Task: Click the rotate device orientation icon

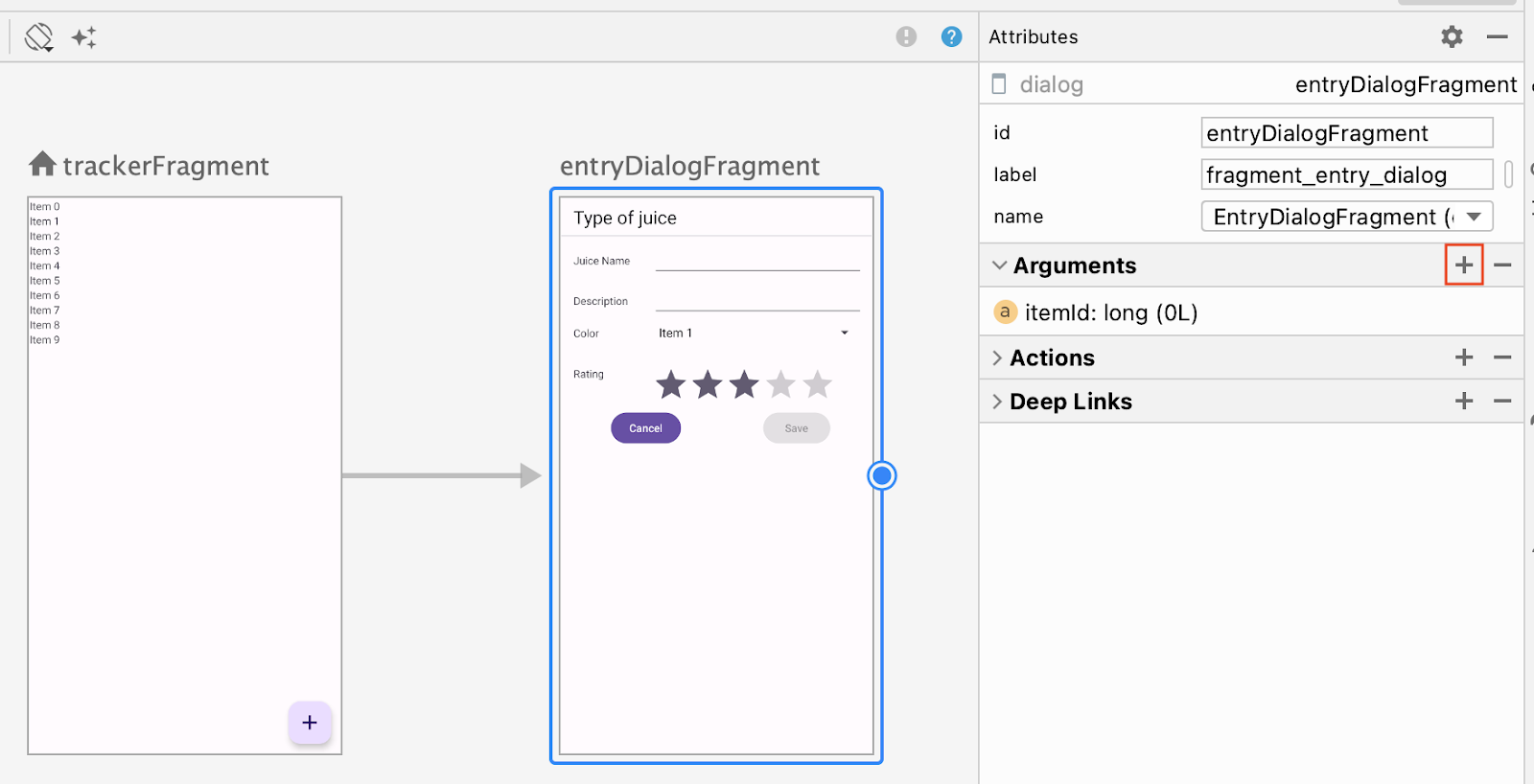Action: tap(39, 37)
